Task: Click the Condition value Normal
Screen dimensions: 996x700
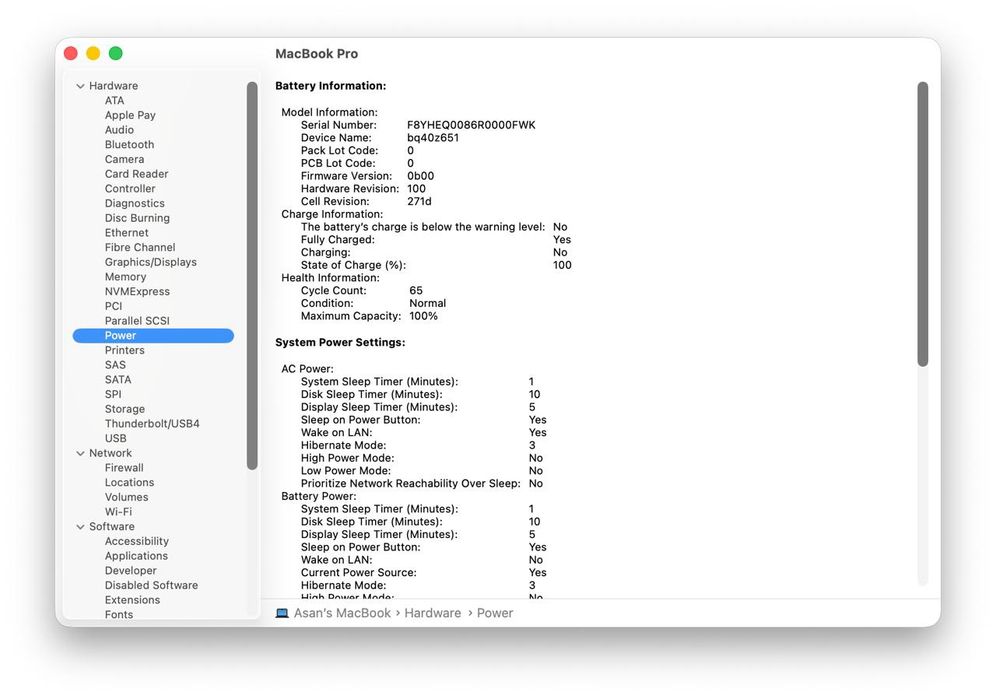Action: [427, 303]
